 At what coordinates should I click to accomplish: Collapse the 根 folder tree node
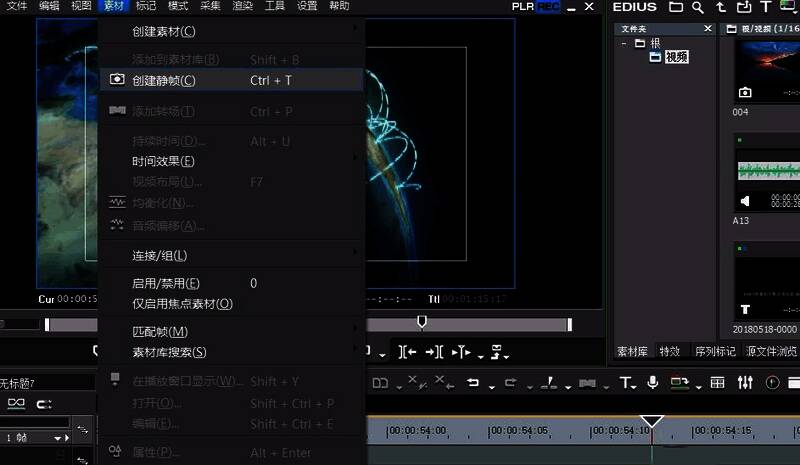(625, 43)
